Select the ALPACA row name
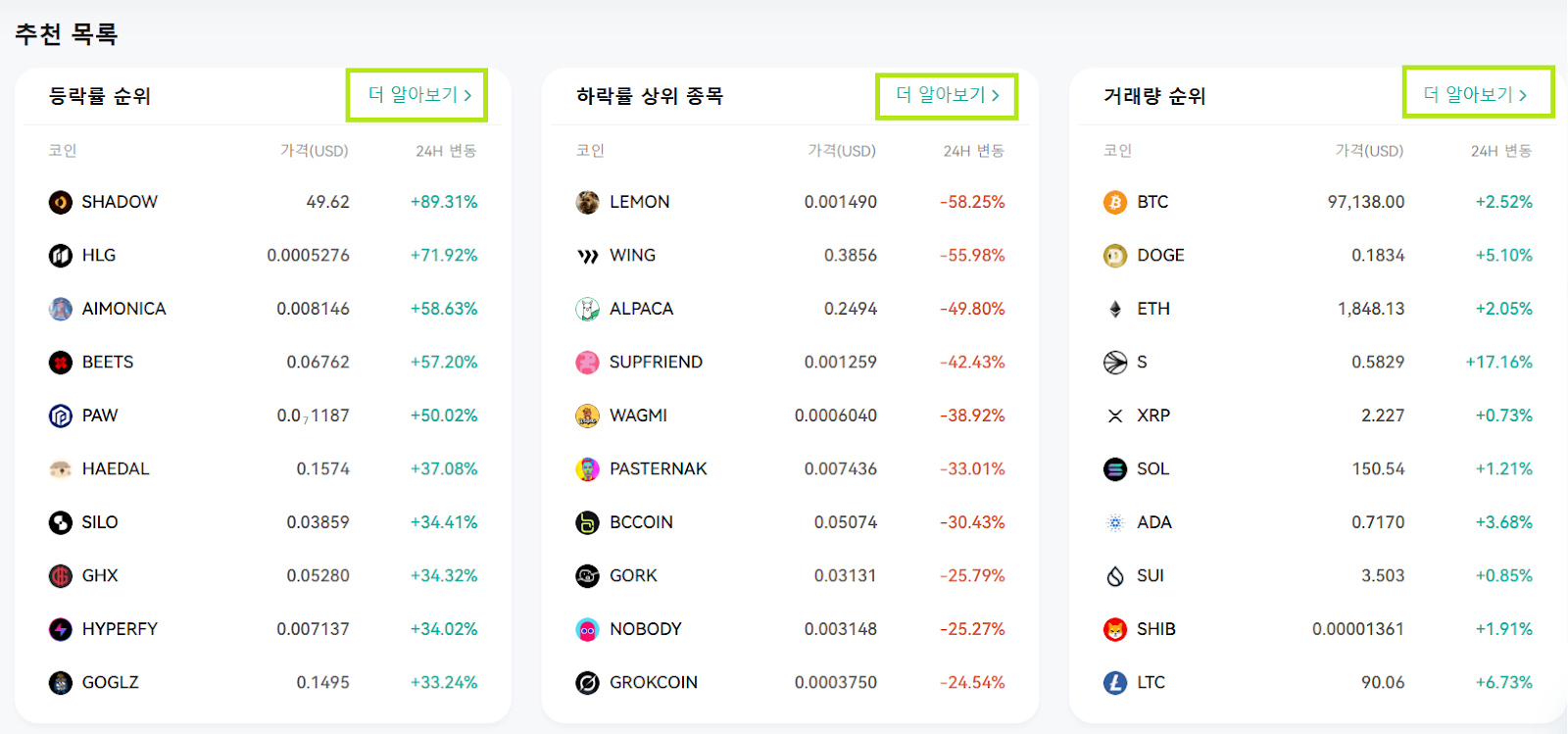 pos(641,309)
